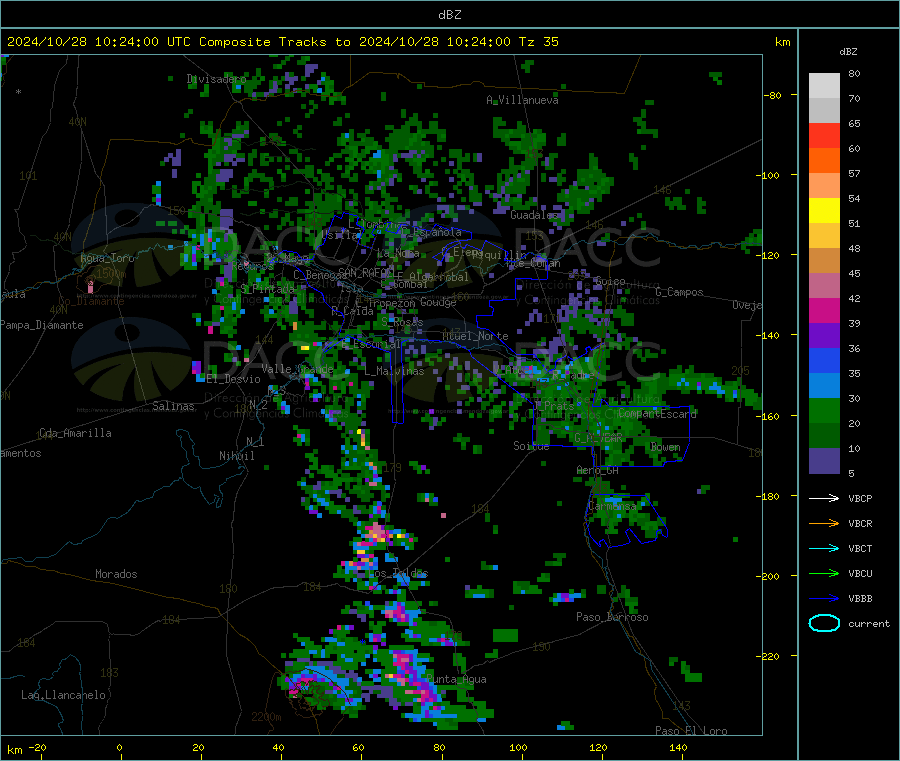900x761 pixels.
Task: Click the cyan 'current' ellipse symbol
Action: 824,623
